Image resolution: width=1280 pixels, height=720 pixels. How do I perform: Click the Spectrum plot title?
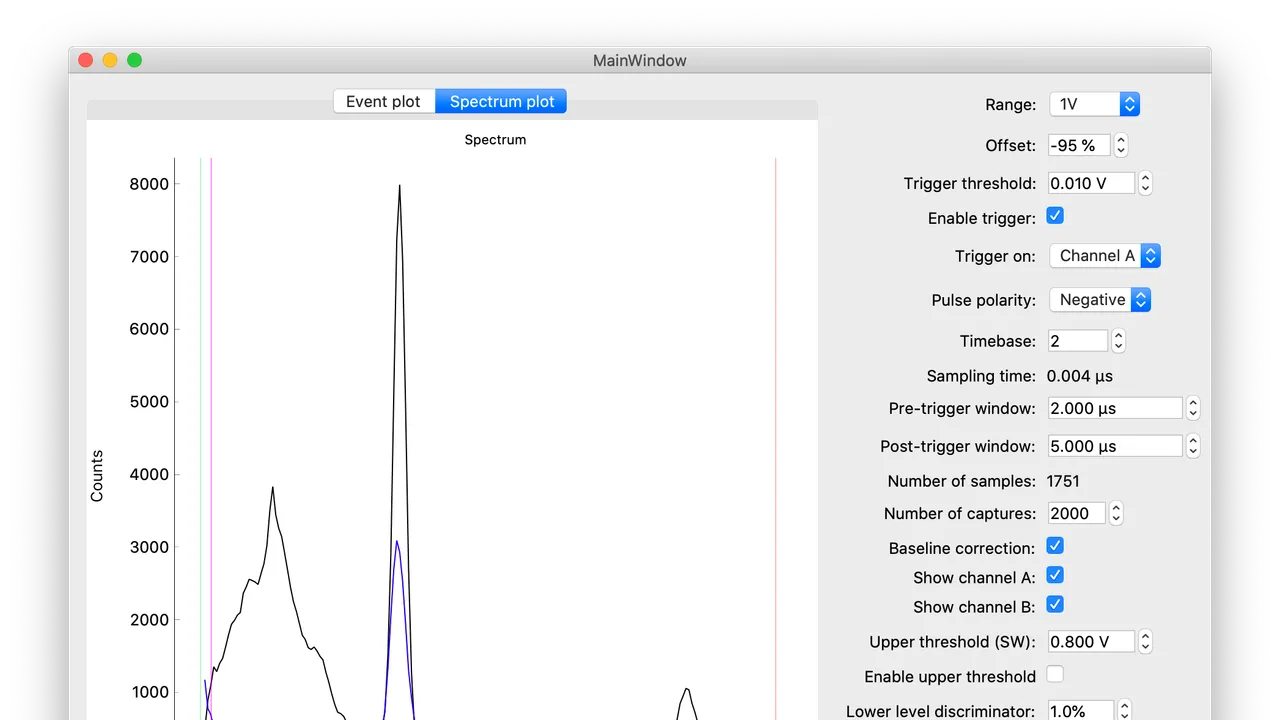point(495,140)
